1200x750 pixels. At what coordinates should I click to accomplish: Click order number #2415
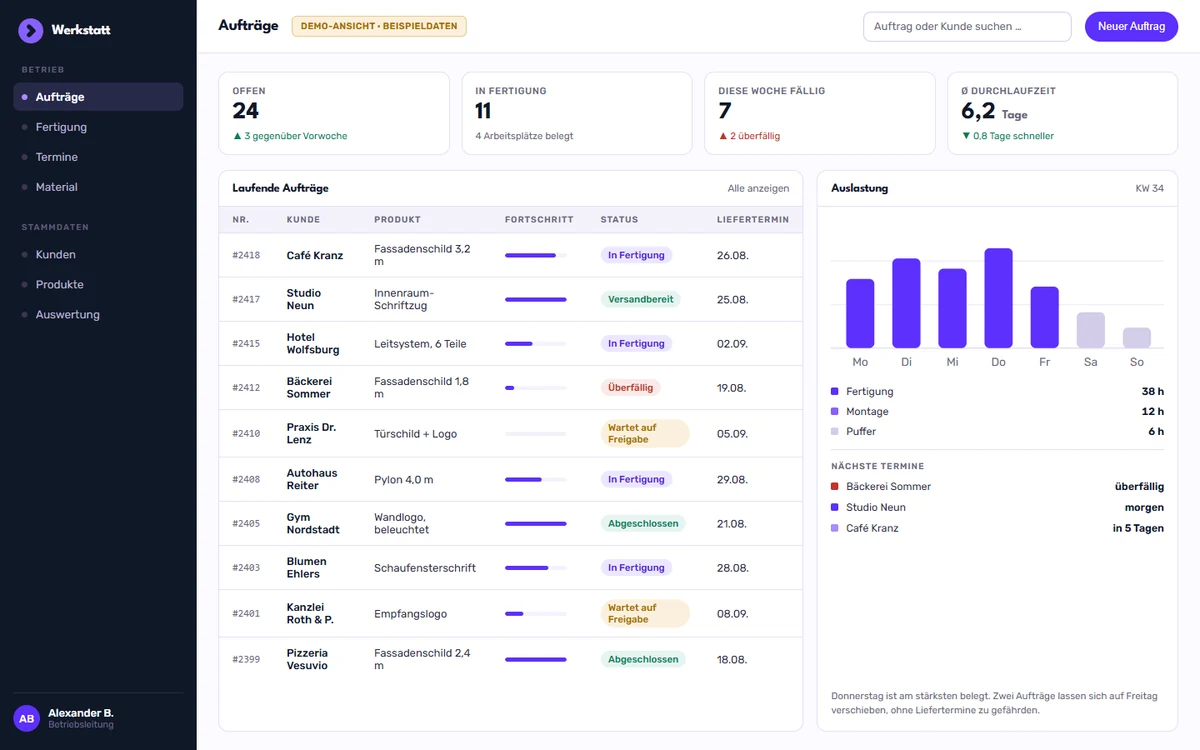coord(246,343)
